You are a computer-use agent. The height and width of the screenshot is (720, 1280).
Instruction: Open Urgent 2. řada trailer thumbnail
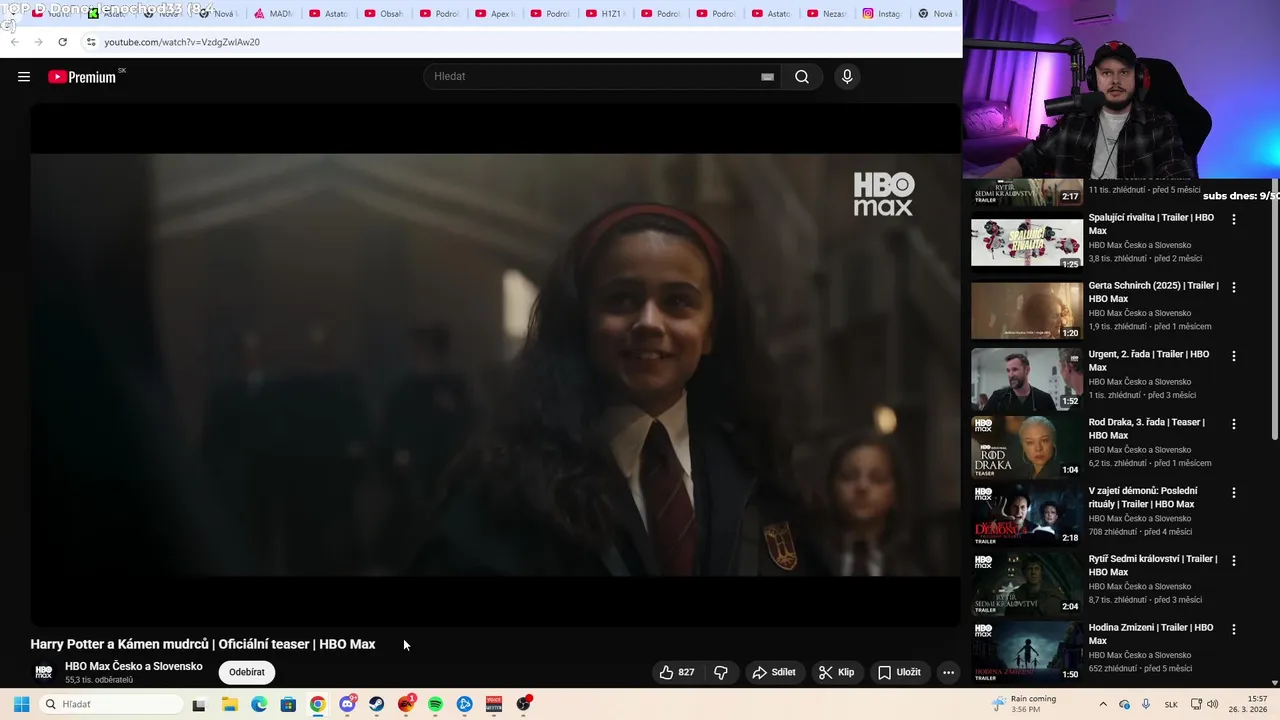pos(1027,379)
